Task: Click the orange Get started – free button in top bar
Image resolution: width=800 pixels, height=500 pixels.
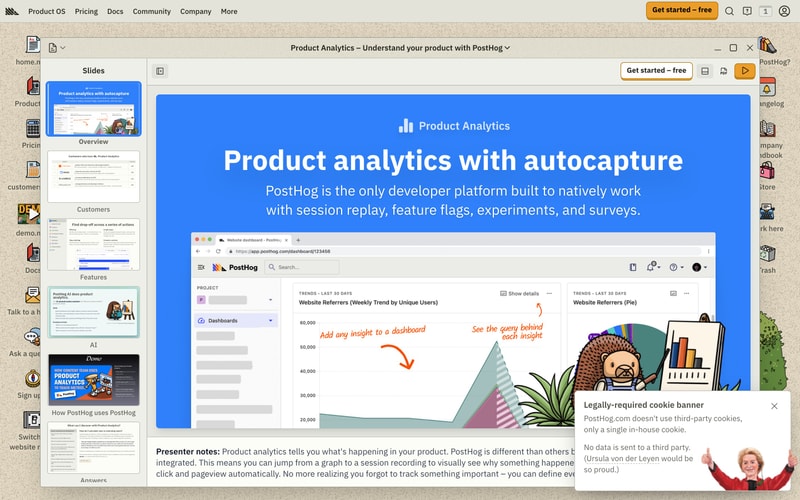Action: [x=682, y=10]
